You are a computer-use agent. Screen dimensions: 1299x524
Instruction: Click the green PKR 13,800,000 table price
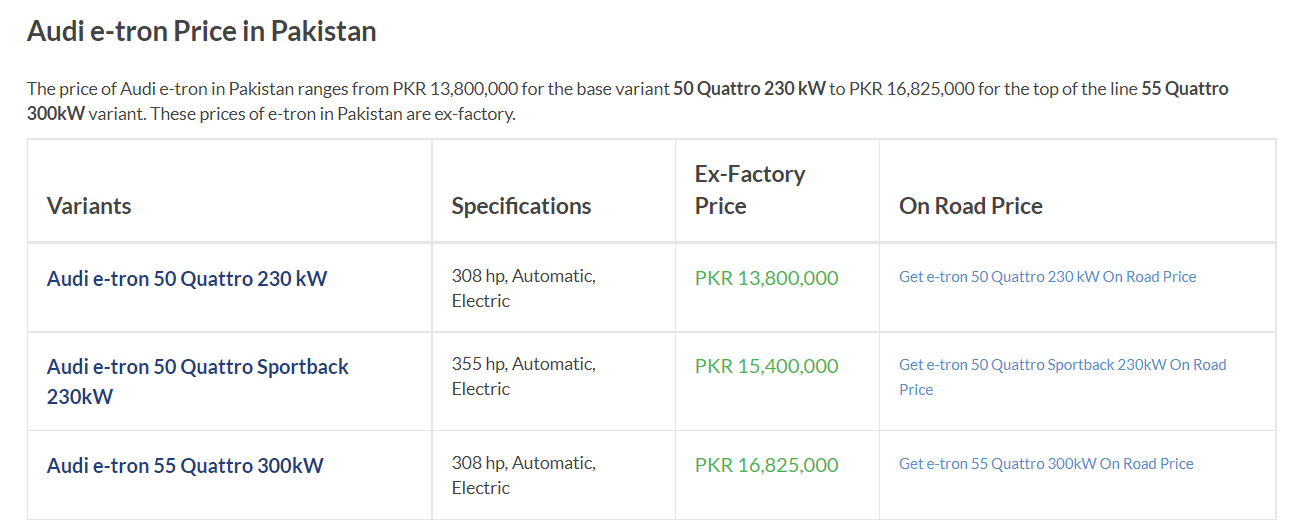point(766,278)
